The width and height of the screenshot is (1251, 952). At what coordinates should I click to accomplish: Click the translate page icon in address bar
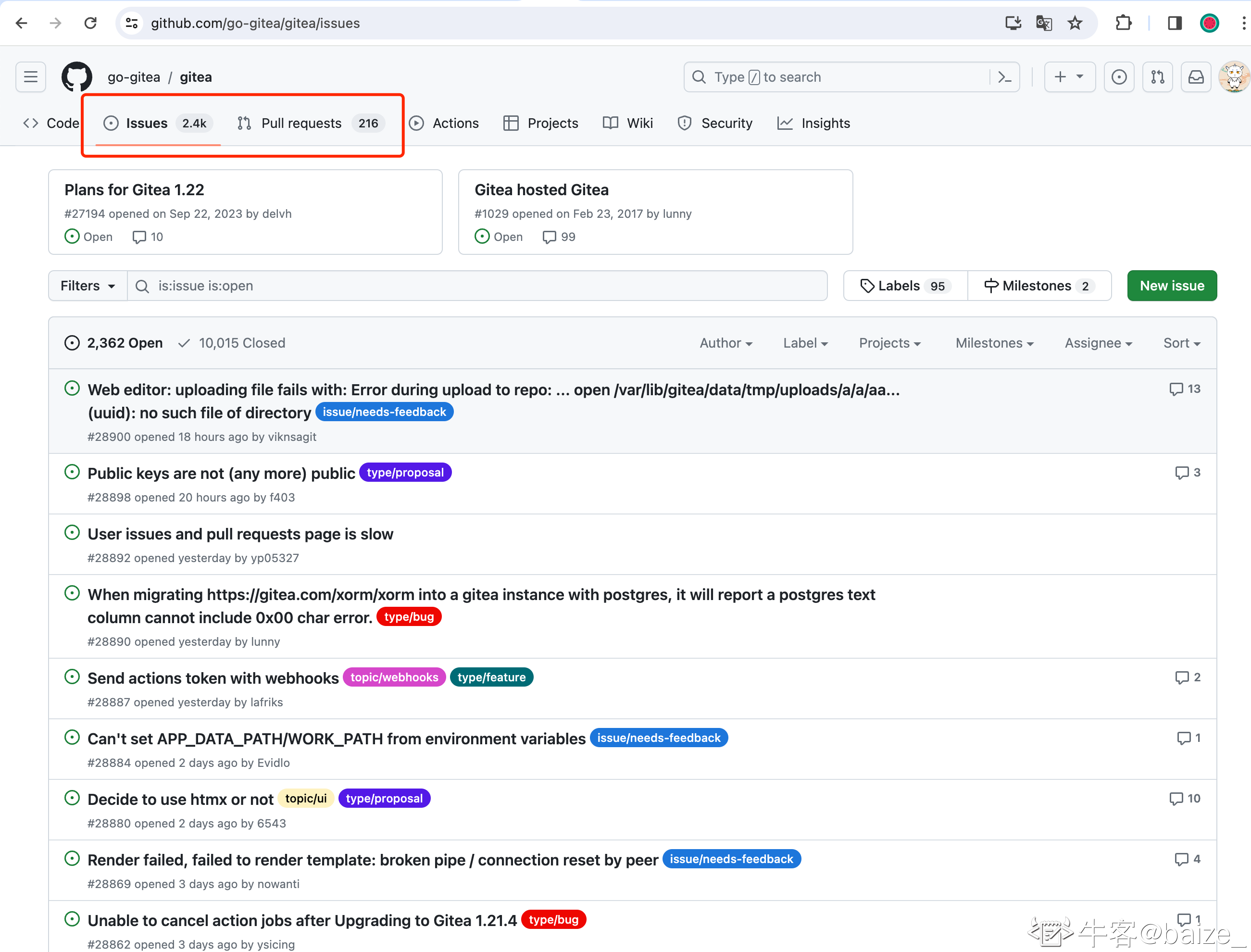tap(1044, 23)
